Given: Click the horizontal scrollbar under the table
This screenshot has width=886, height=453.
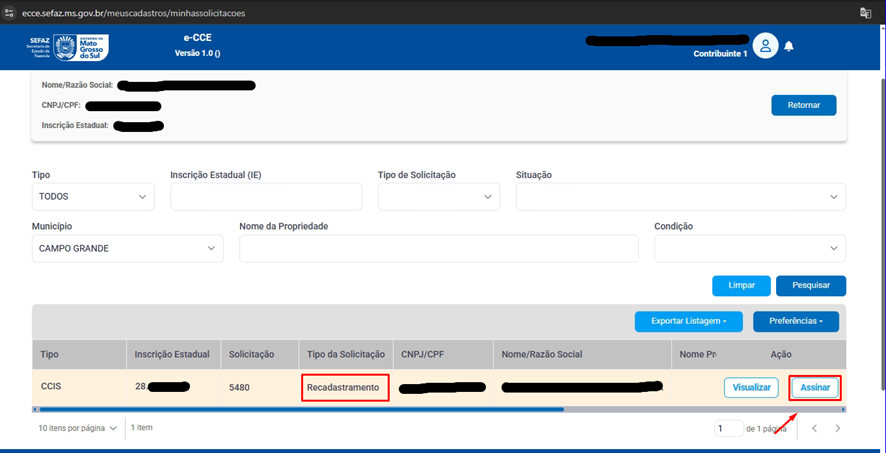Looking at the screenshot, I should pyautogui.click(x=300, y=409).
